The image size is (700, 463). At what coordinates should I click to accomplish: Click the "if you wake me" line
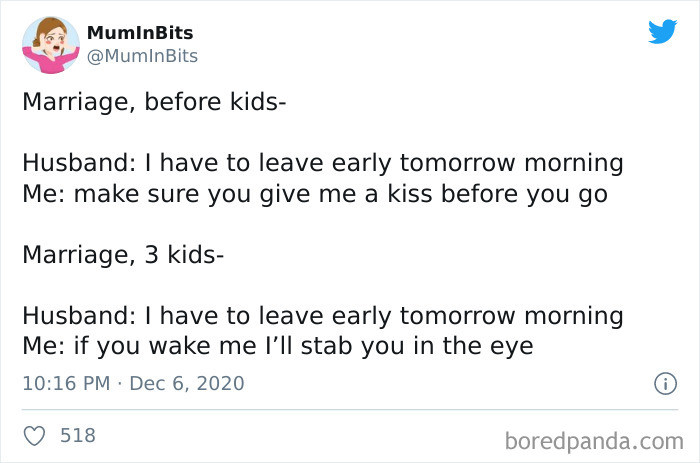[x=280, y=348]
